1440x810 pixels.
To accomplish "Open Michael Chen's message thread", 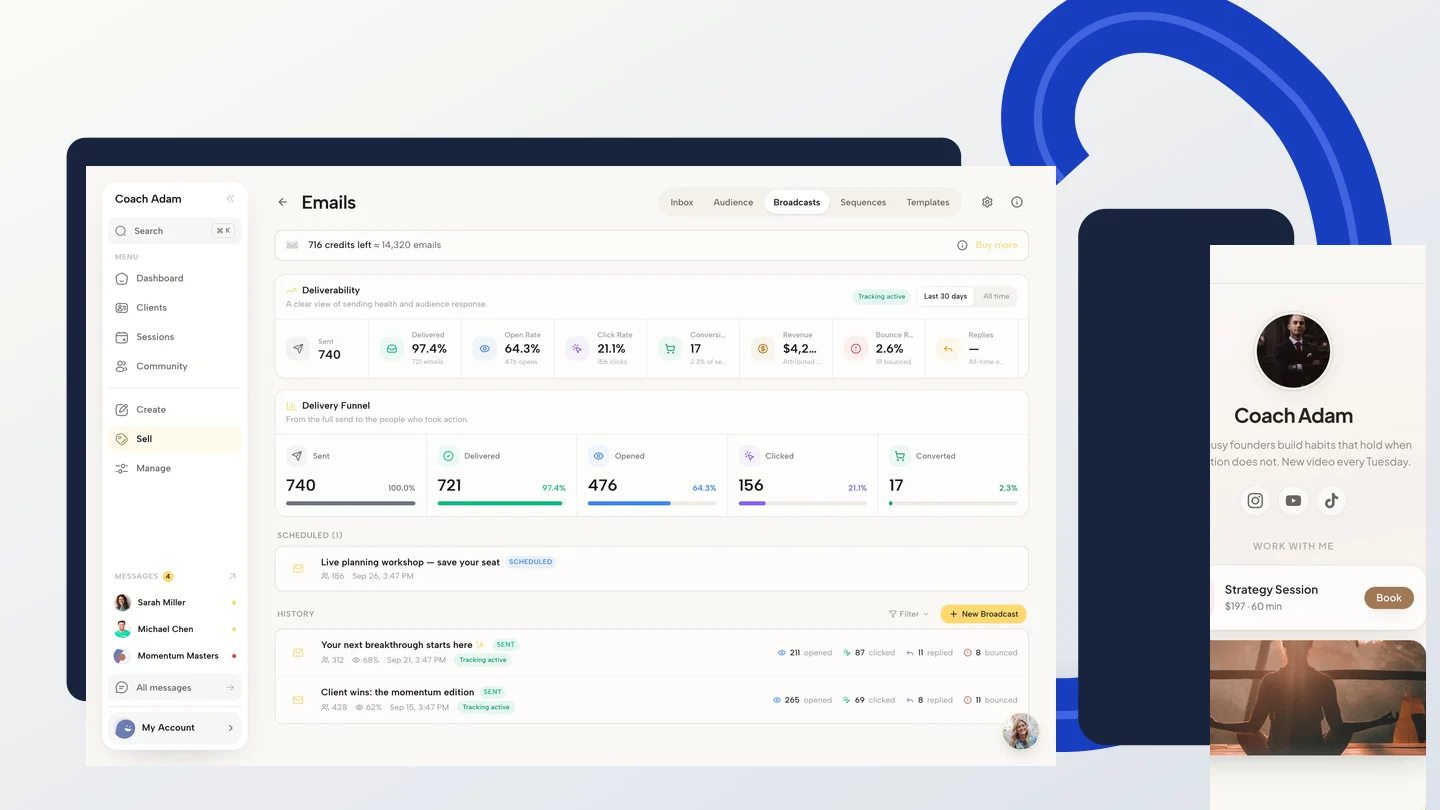I will (175, 629).
